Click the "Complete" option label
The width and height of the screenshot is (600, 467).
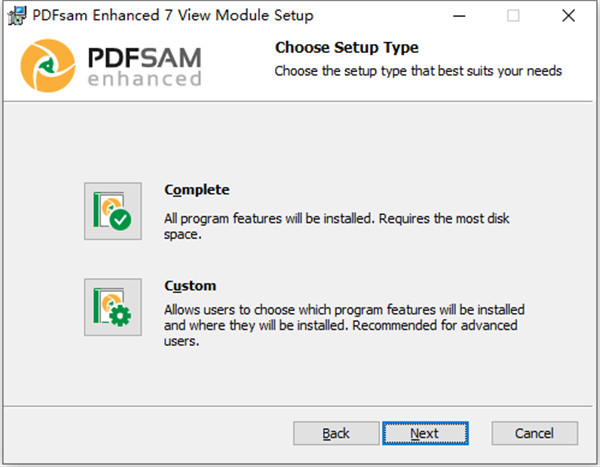pos(197,190)
